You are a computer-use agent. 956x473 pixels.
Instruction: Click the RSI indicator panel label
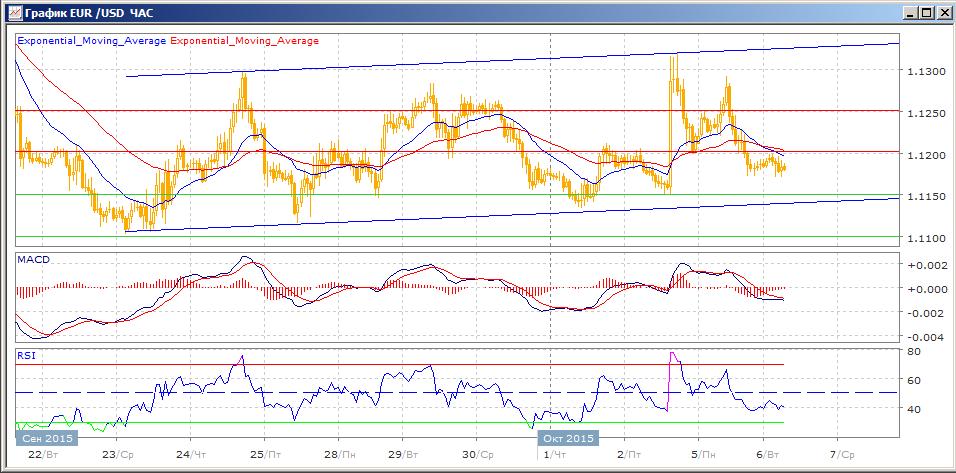(x=26, y=354)
